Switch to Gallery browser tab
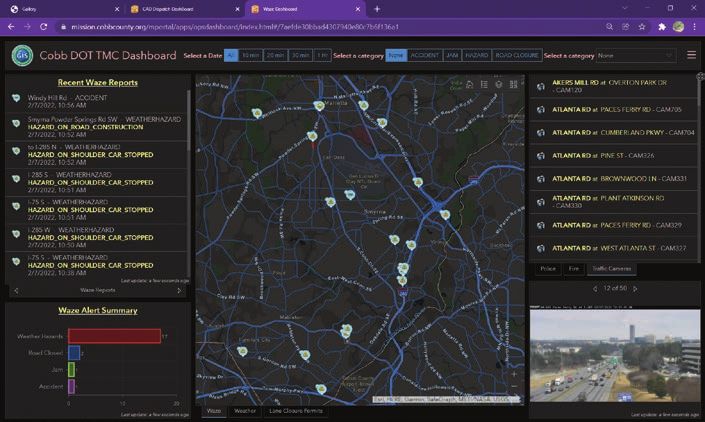The image size is (705, 422). point(64,9)
